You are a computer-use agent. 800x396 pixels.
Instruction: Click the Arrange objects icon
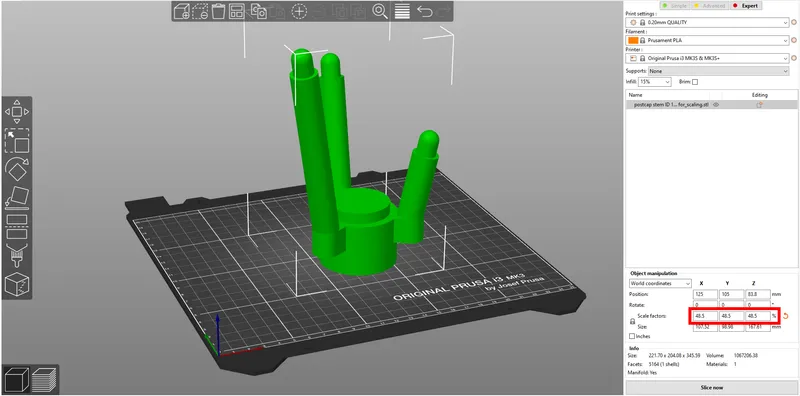click(237, 11)
